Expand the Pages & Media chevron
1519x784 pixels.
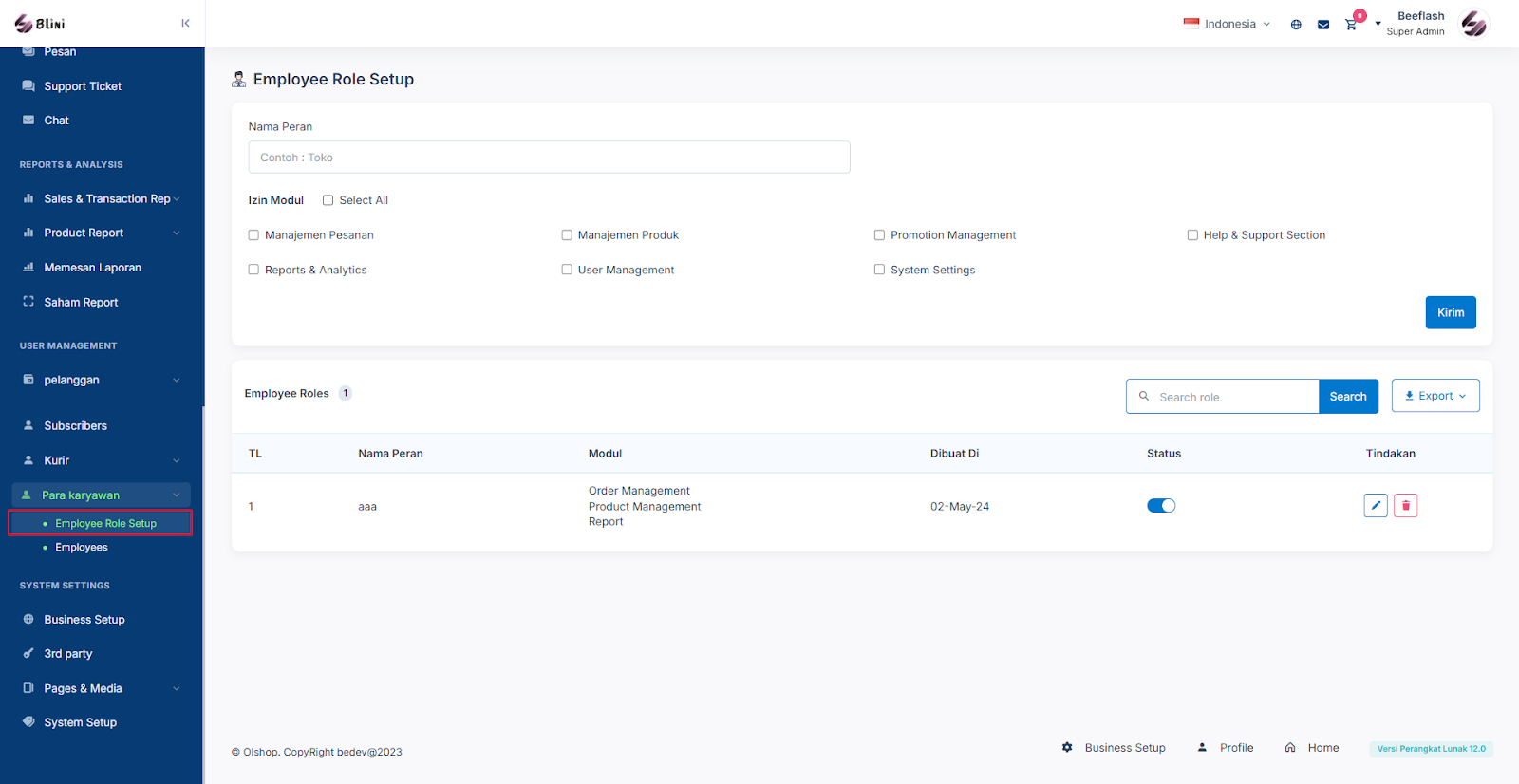click(x=177, y=689)
